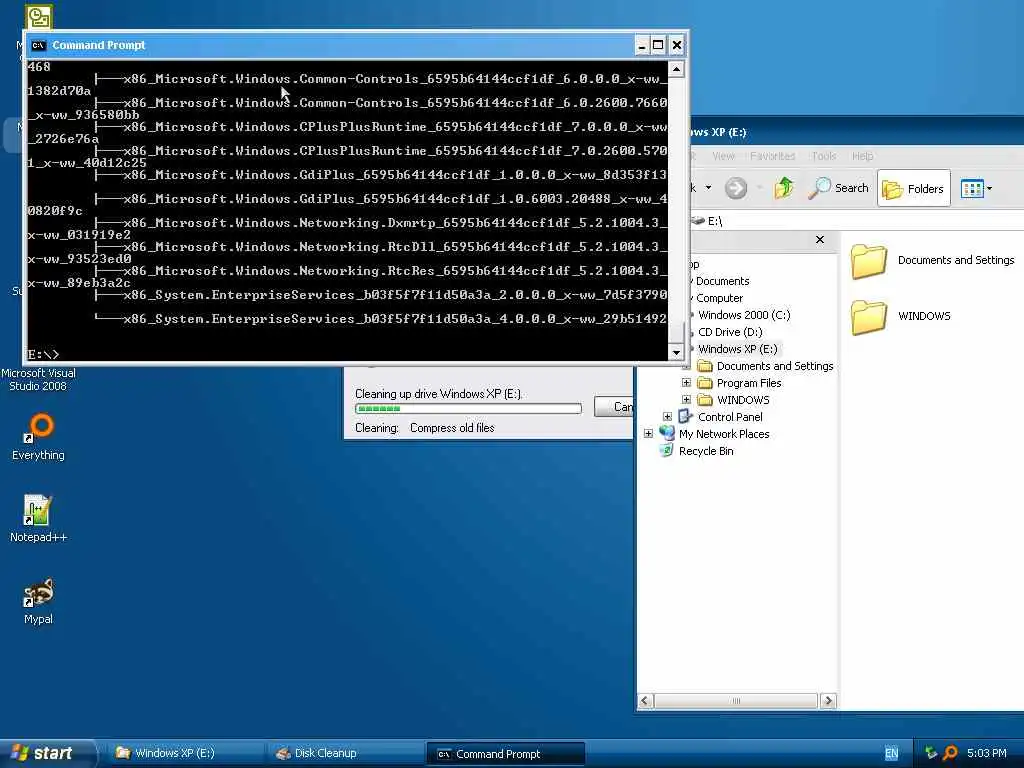Click the folder tree horizontal scrollbar thumb
Viewport: 1024px width, 768px height.
[736, 701]
